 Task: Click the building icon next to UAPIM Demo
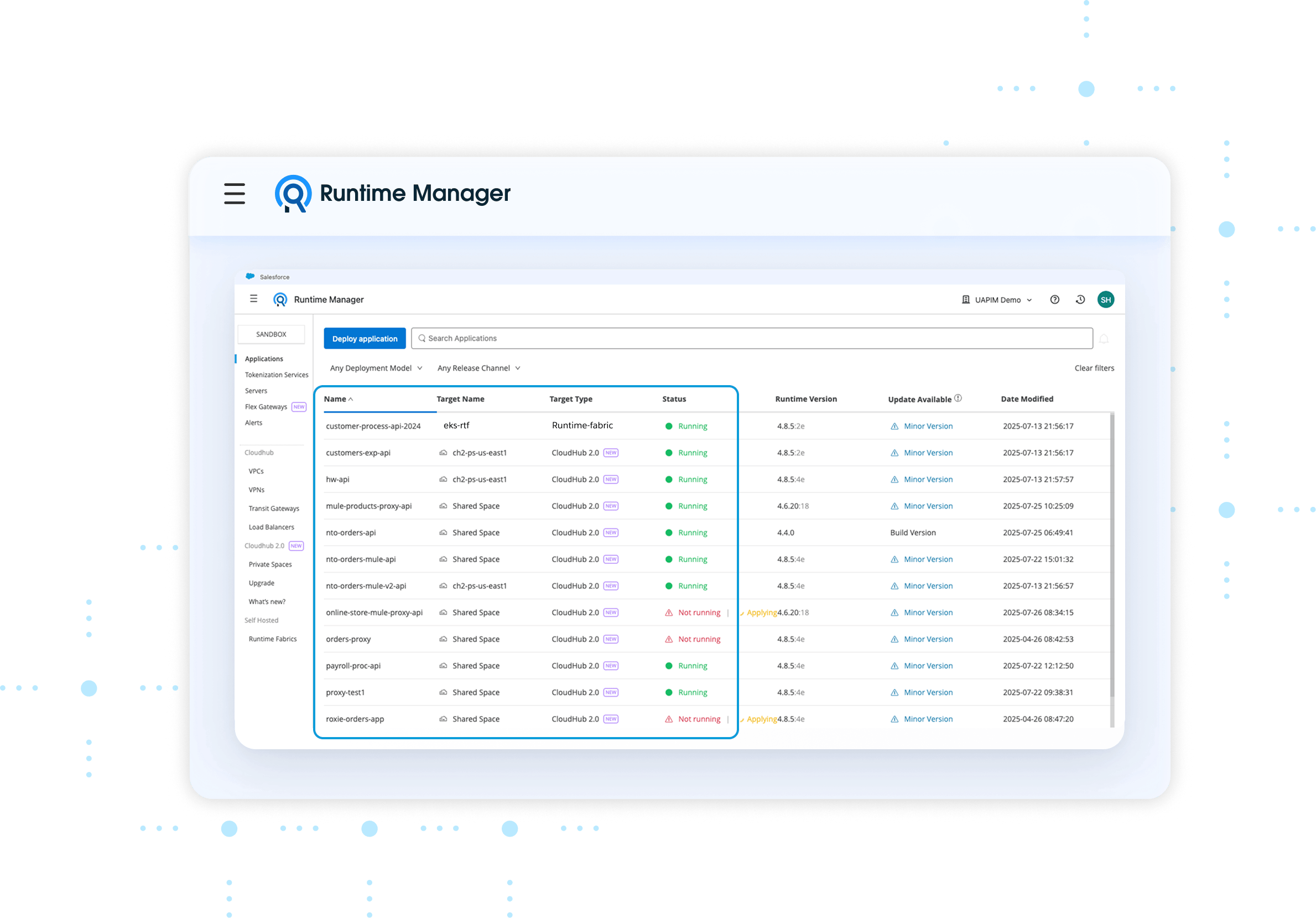click(966, 299)
